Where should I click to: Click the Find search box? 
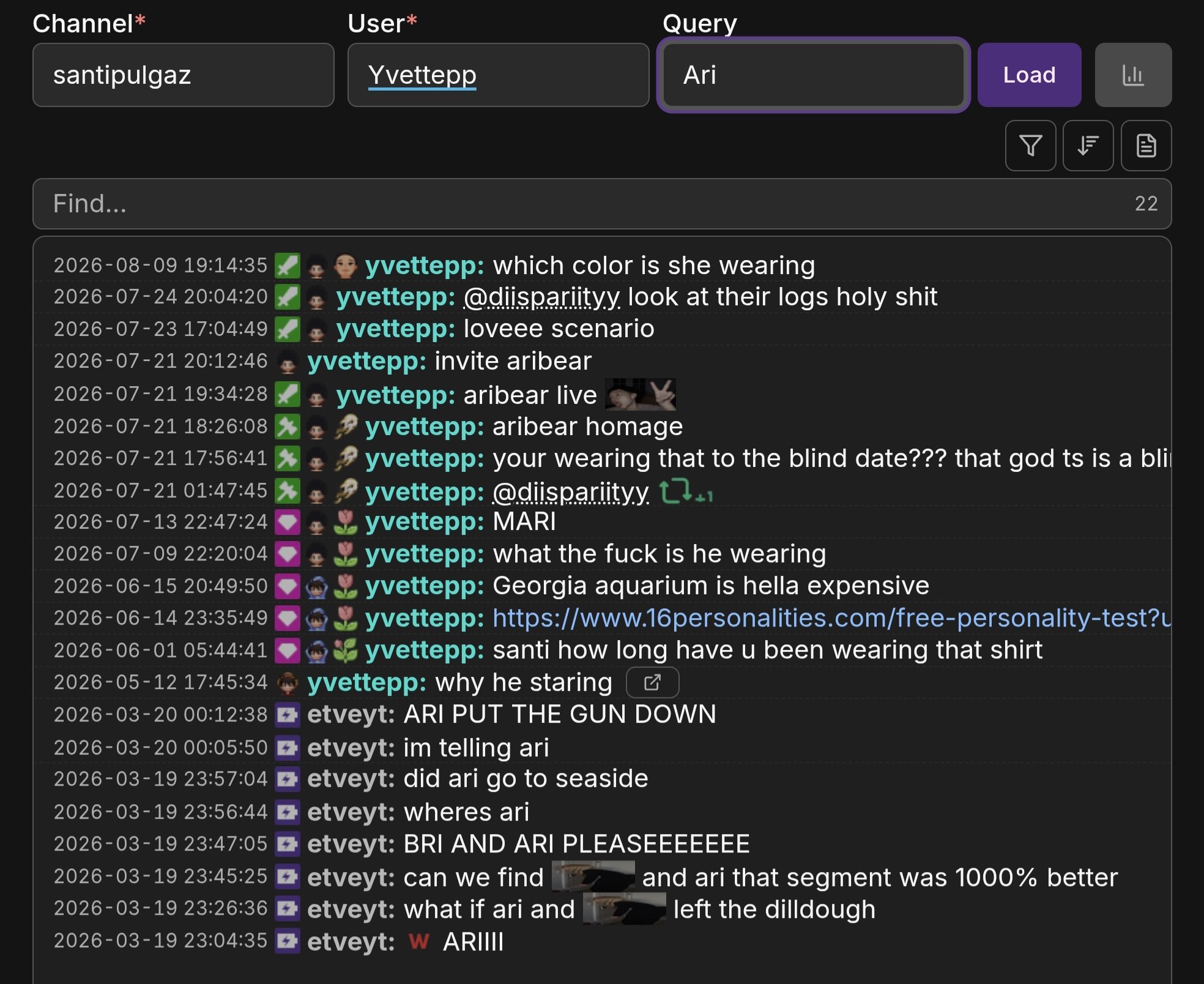pyautogui.click(x=602, y=204)
